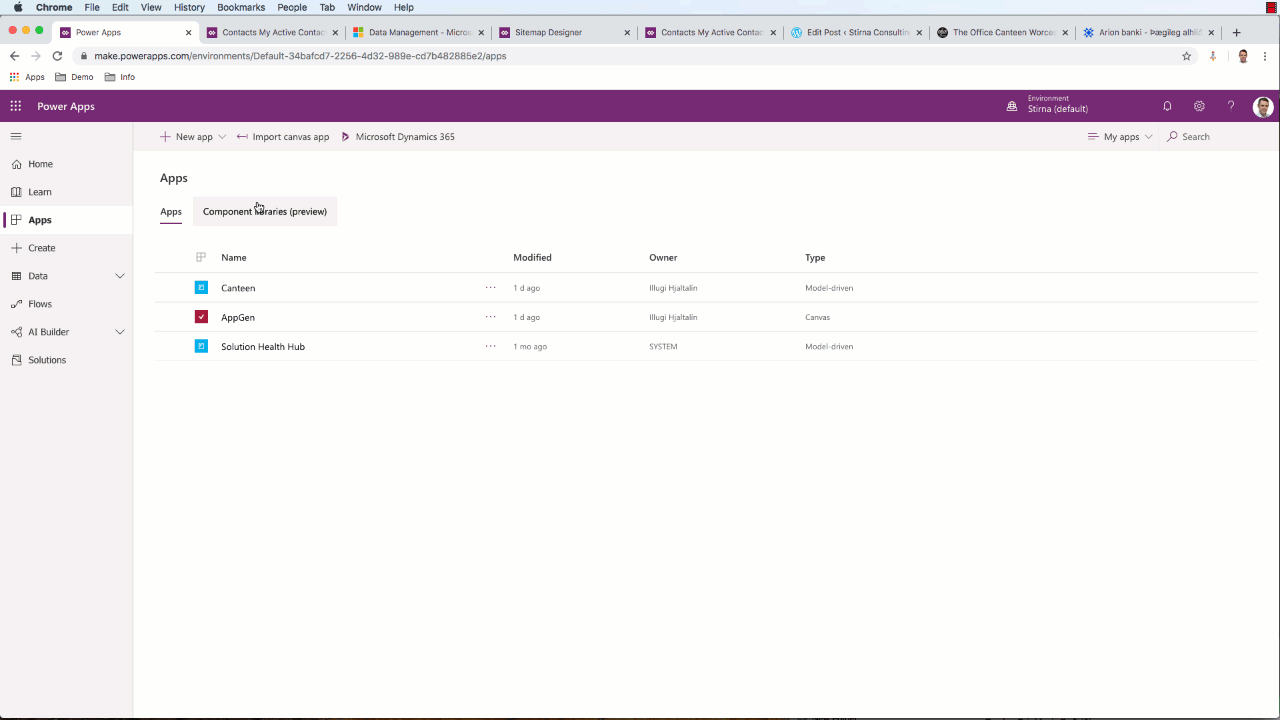The image size is (1280, 720).
Task: Click the Solution Health Hub app icon
Action: coord(201,346)
